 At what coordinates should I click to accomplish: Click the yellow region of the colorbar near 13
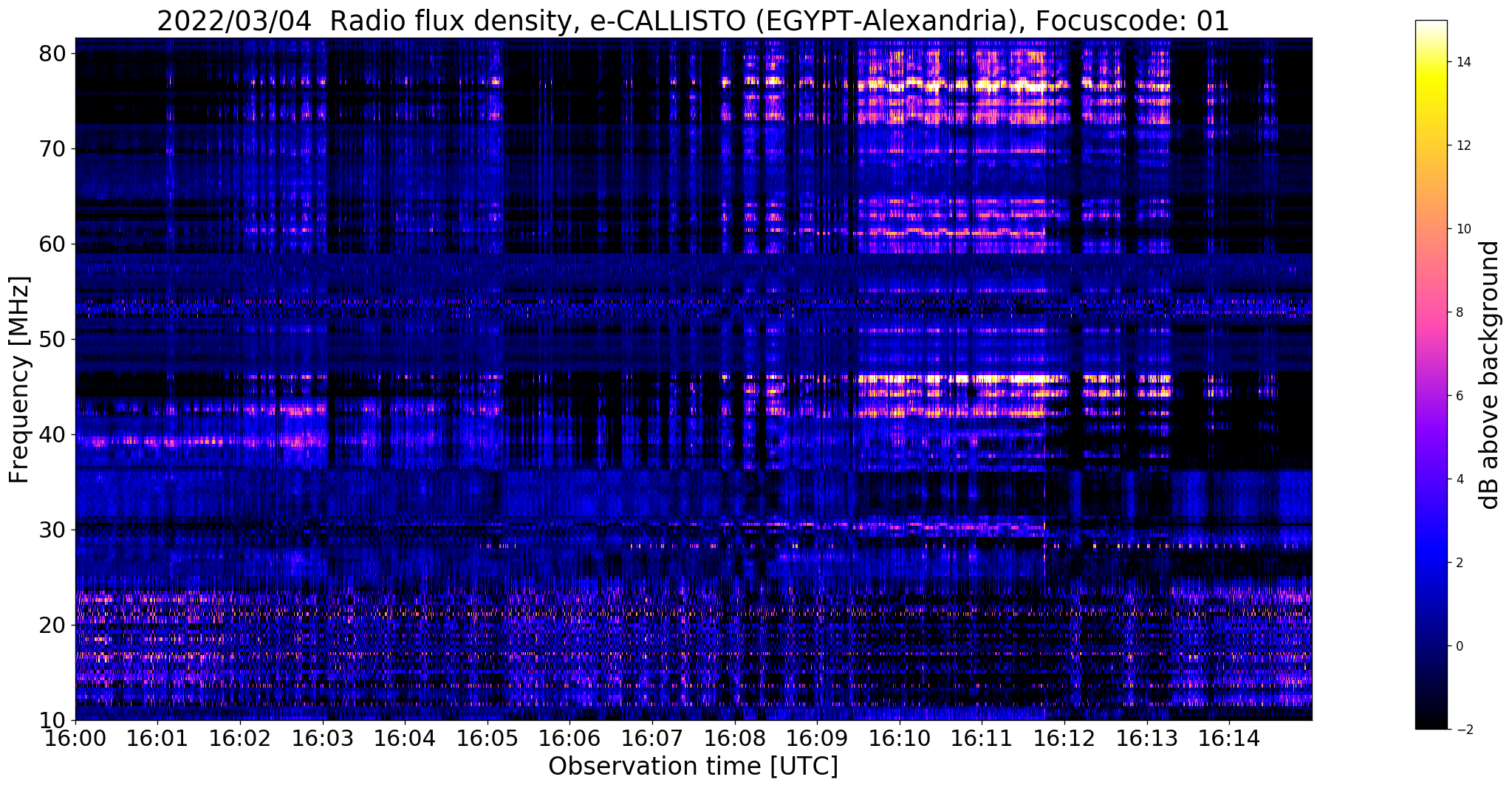tap(1431, 103)
